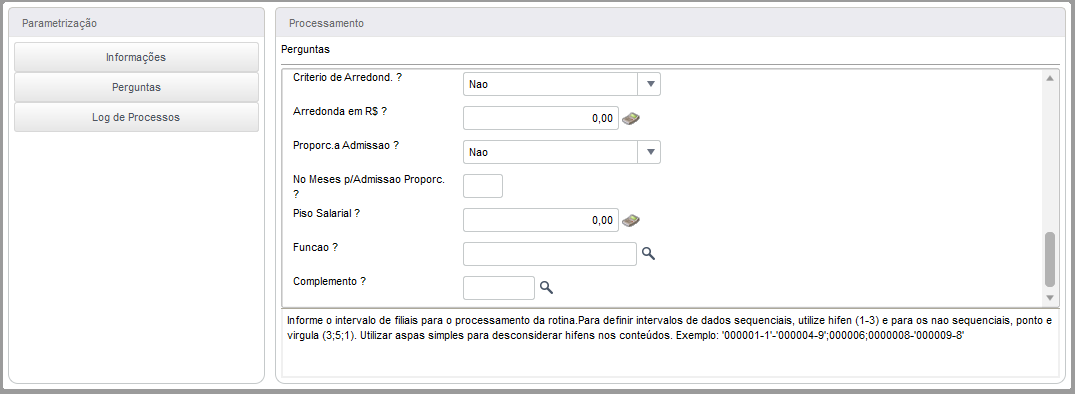The height and width of the screenshot is (394, 1075).
Task: Click into the Funcao text field
Action: pos(550,254)
